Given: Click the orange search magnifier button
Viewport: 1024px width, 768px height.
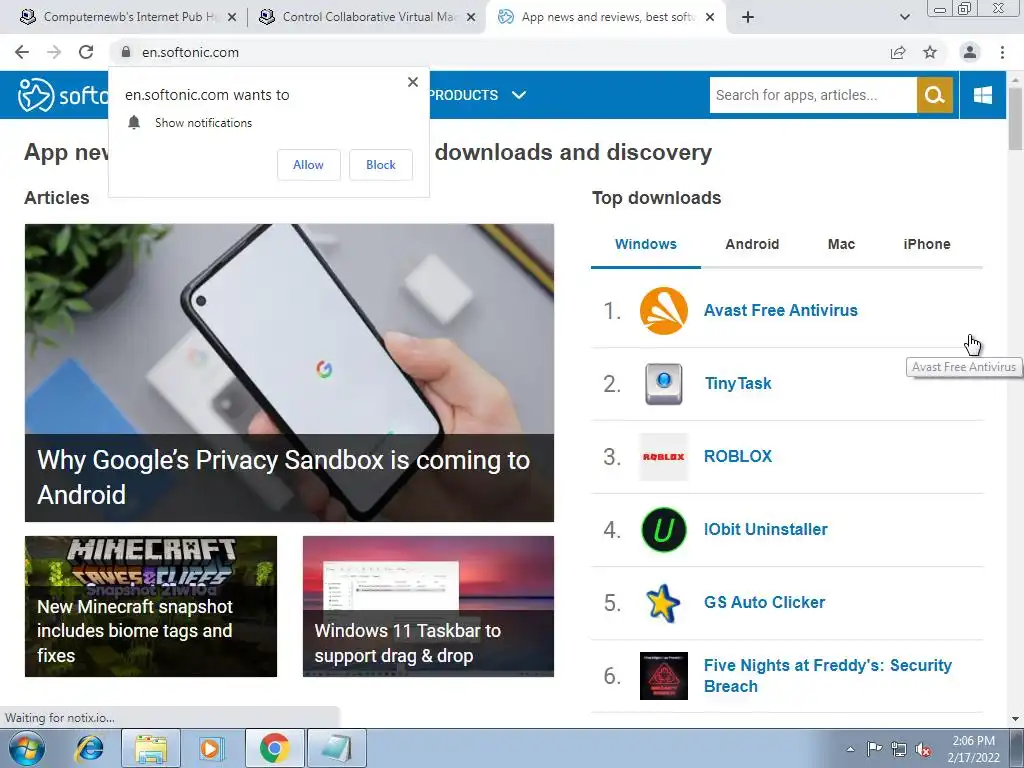Looking at the screenshot, I should pos(935,95).
